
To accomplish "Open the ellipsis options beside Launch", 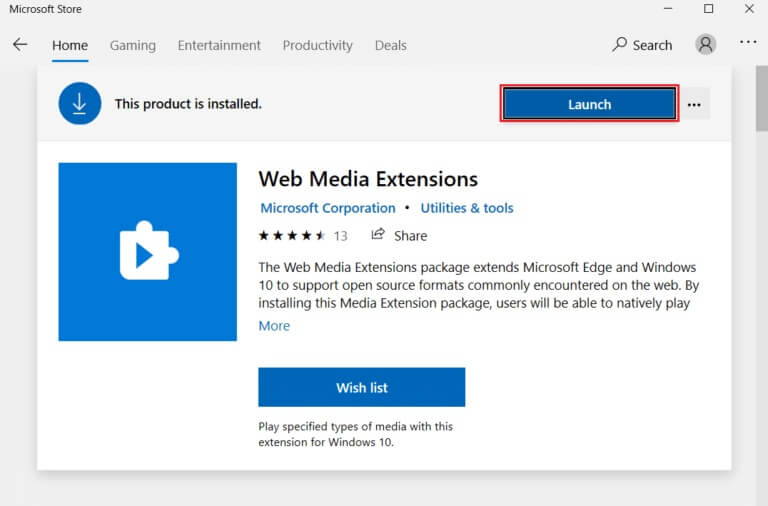I will click(x=694, y=104).
